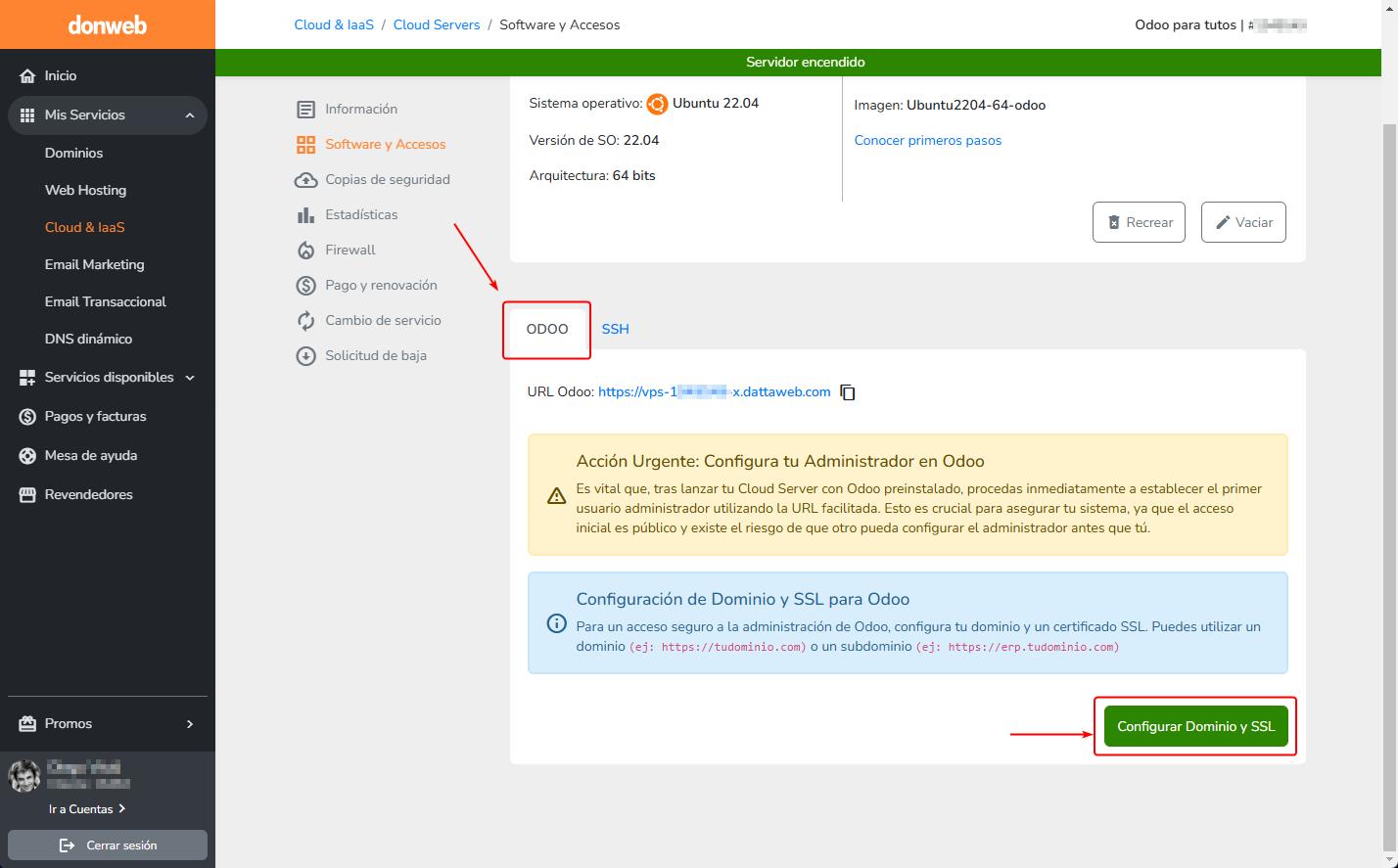
Task: Click Imagen: Ubuntu2204-64-odoo text
Action: [x=950, y=105]
